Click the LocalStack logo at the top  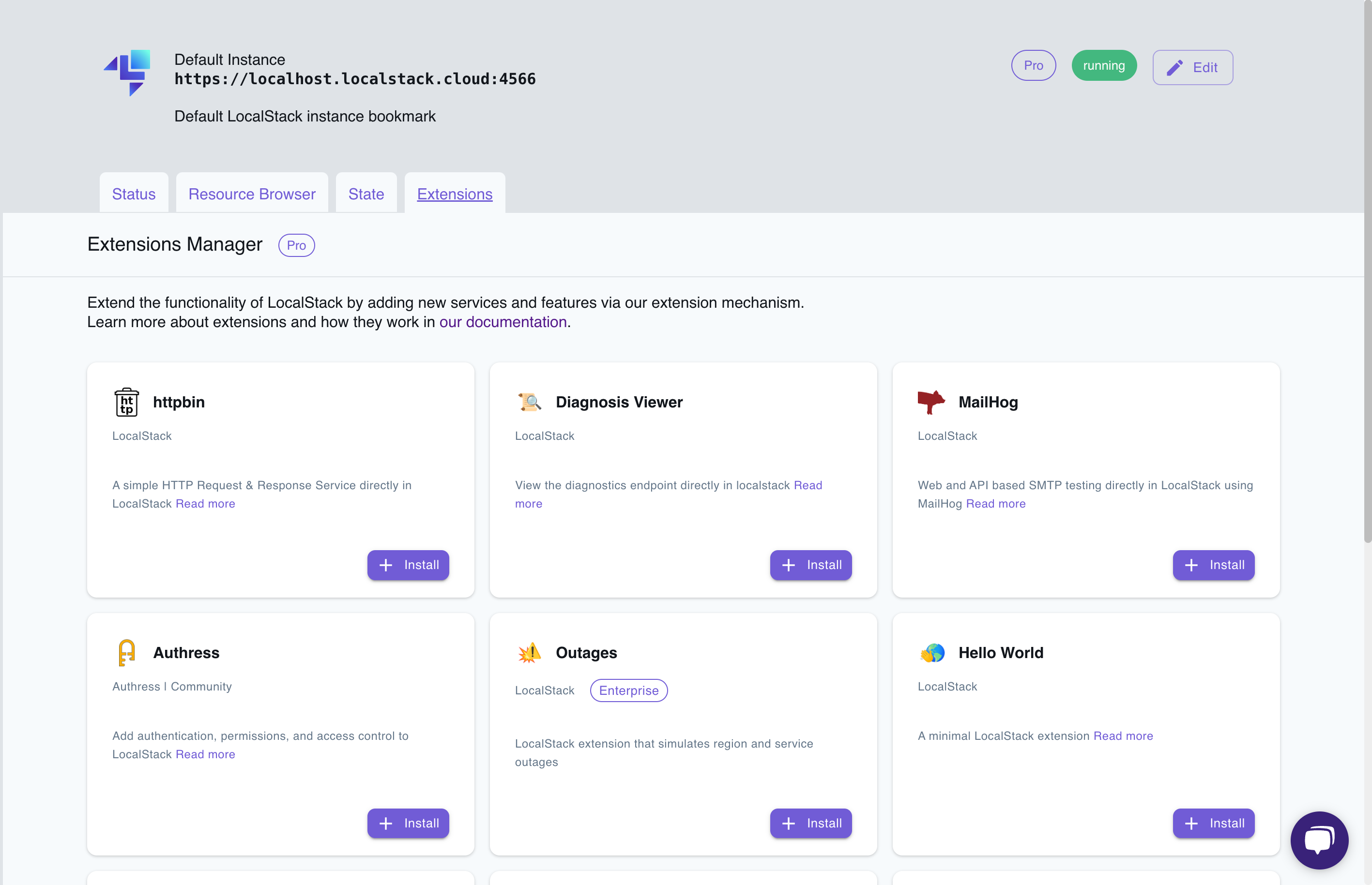pos(128,73)
